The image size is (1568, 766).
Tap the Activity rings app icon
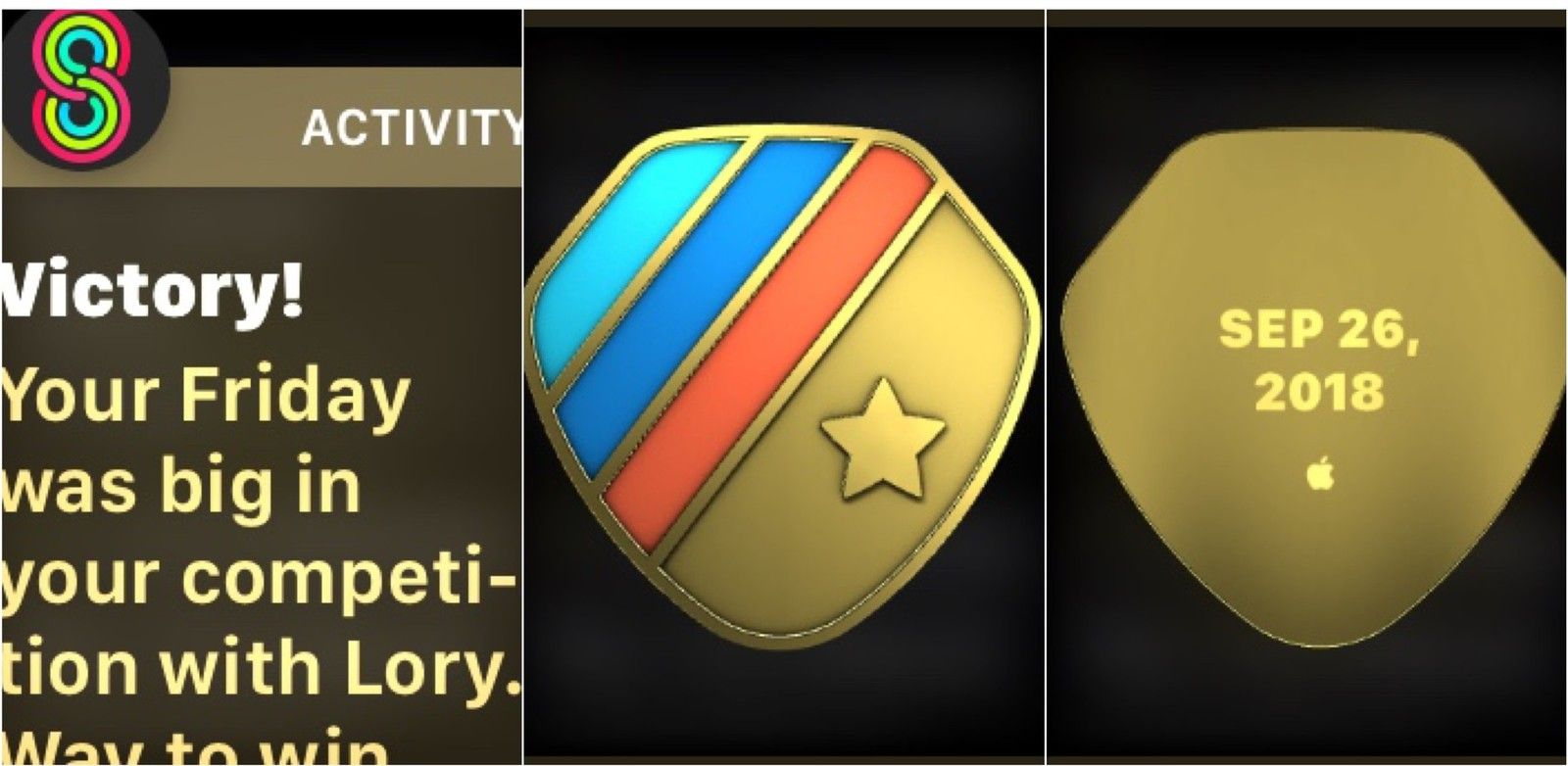[83, 85]
